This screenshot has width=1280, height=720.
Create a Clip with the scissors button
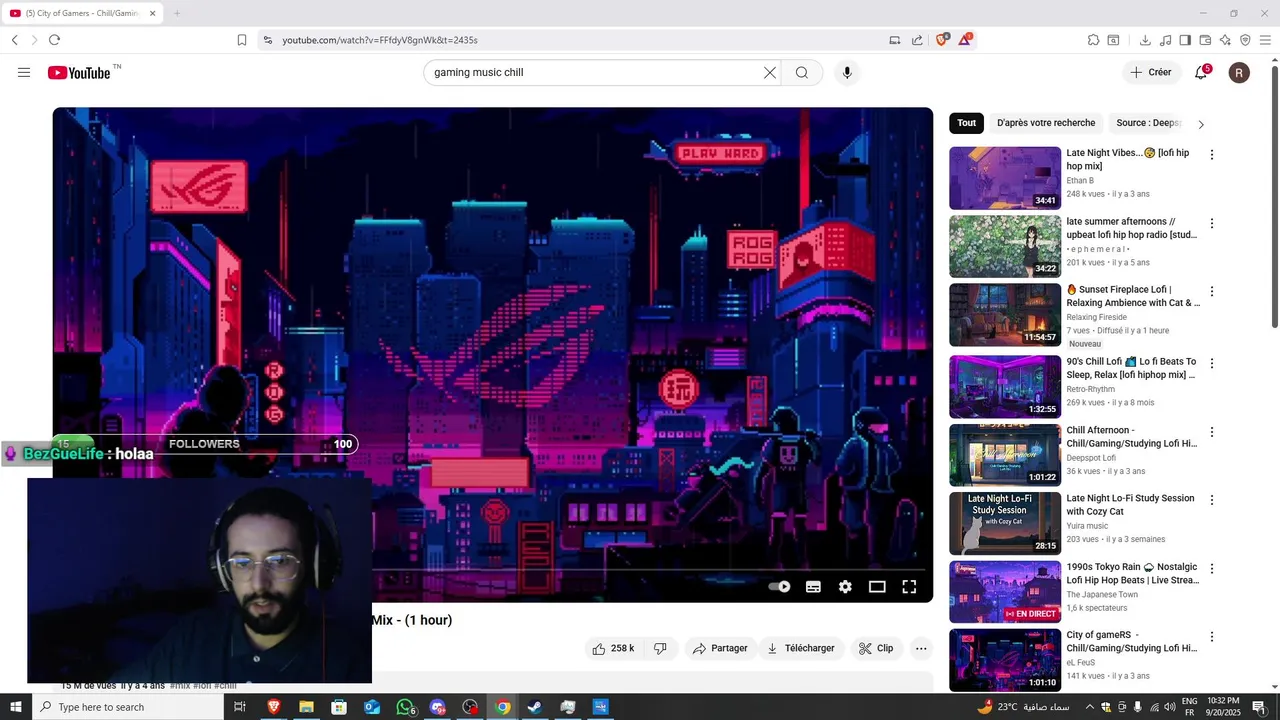(876, 648)
